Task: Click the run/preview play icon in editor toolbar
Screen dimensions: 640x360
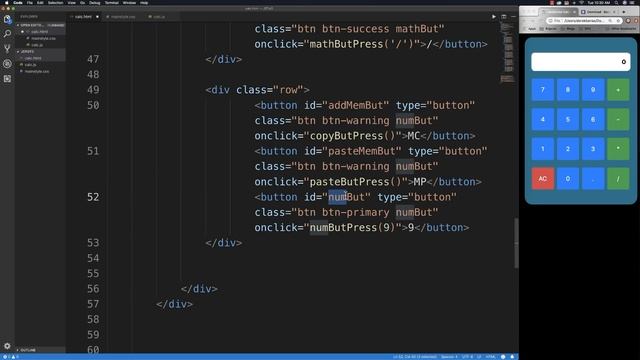Action: (x=493, y=17)
